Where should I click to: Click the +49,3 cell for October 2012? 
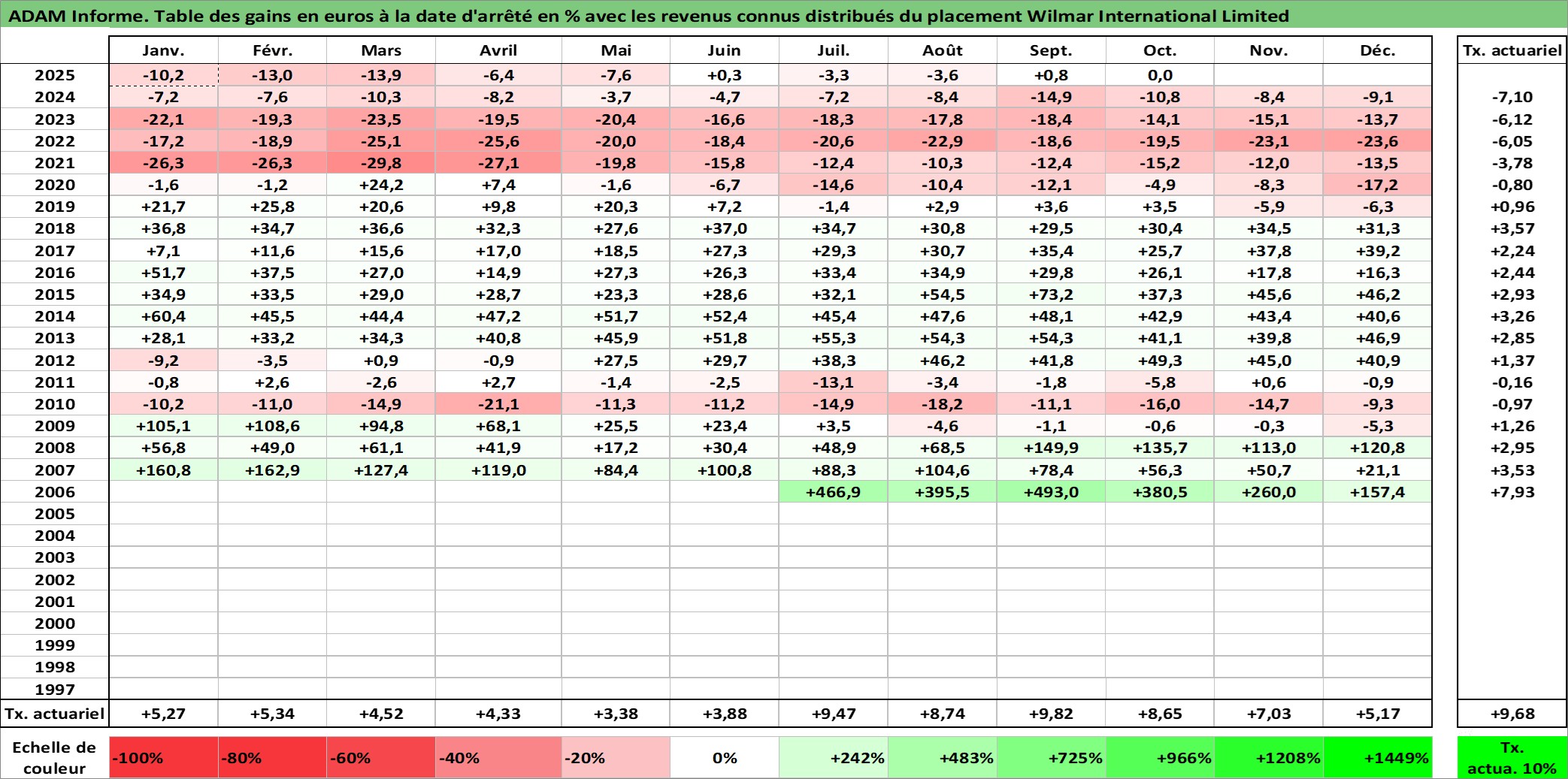click(x=1160, y=361)
